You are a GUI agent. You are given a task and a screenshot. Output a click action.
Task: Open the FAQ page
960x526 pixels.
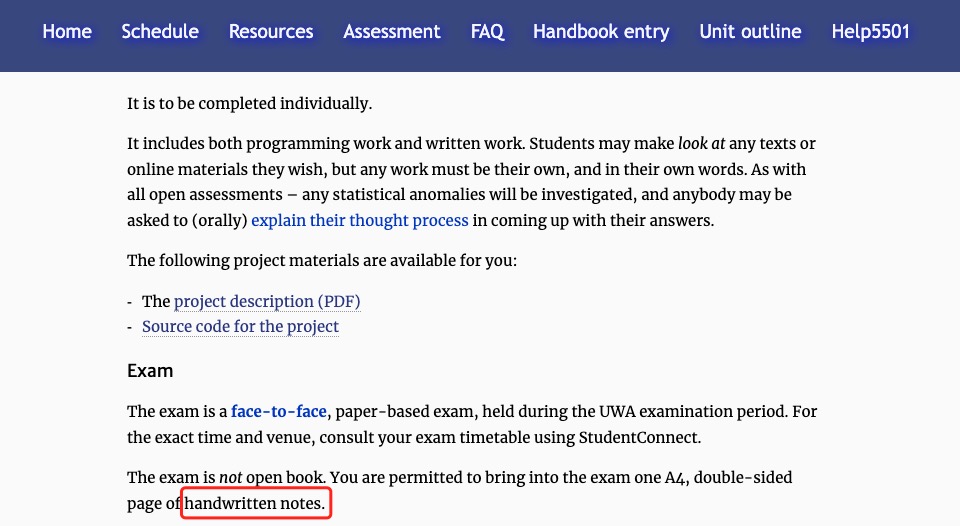487,32
